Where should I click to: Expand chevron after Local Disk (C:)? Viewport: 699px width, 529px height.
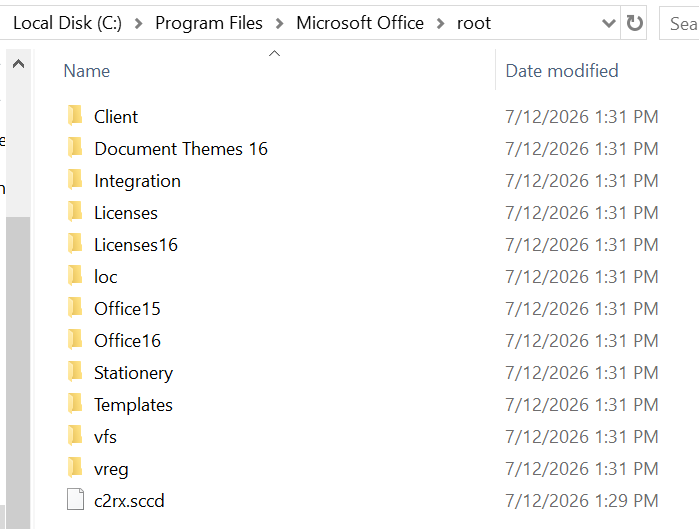139,24
